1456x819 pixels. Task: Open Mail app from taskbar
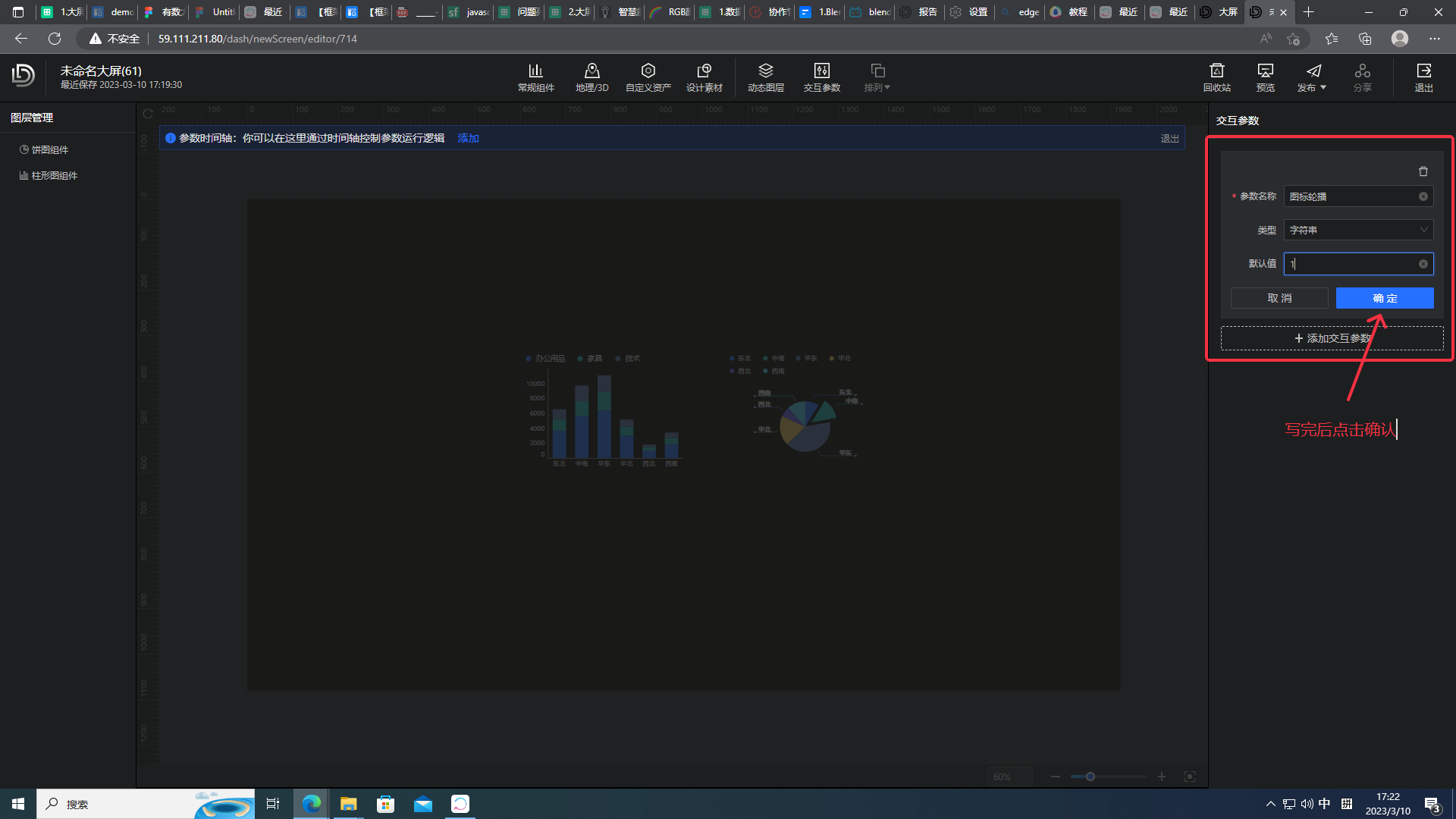422,804
